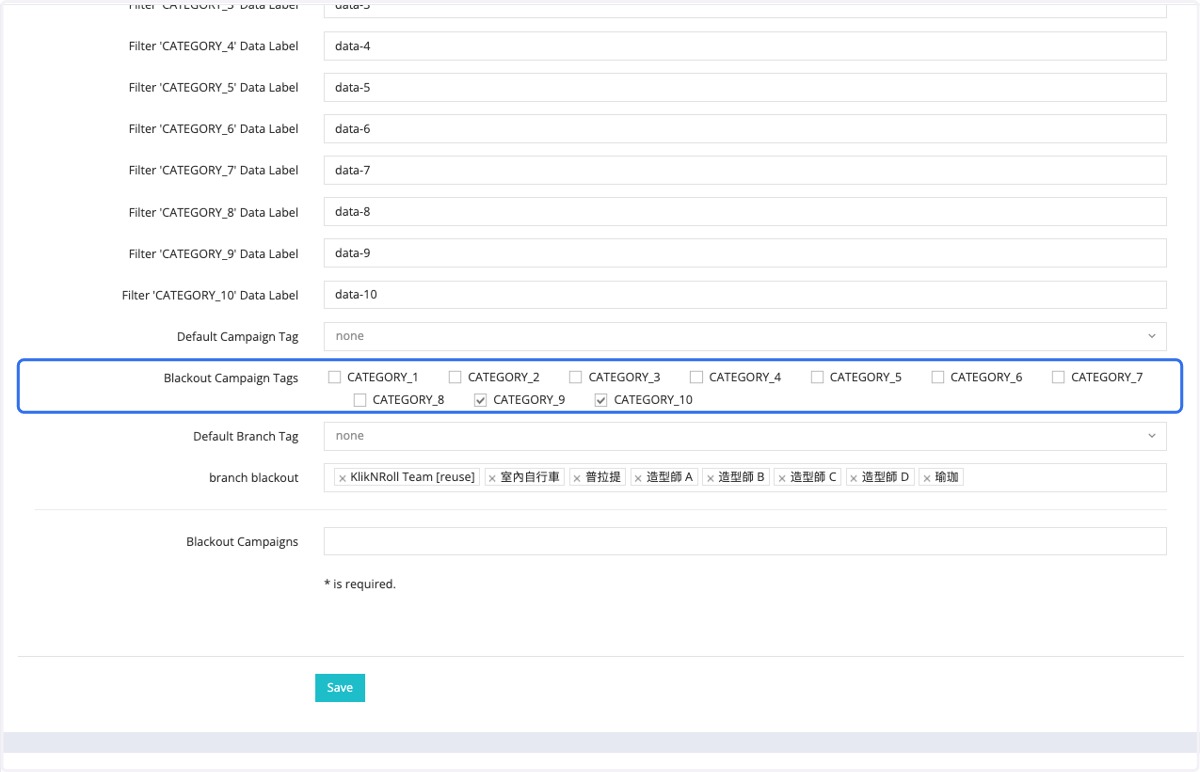Screen dimensions: 1200x772
Task: Click the 'branch blackout' label text
Action: point(254,478)
